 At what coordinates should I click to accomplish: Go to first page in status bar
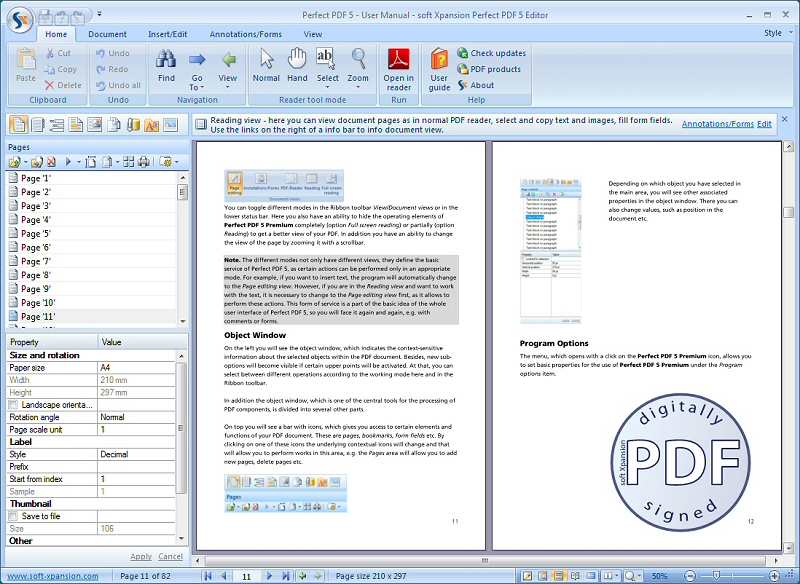point(208,576)
